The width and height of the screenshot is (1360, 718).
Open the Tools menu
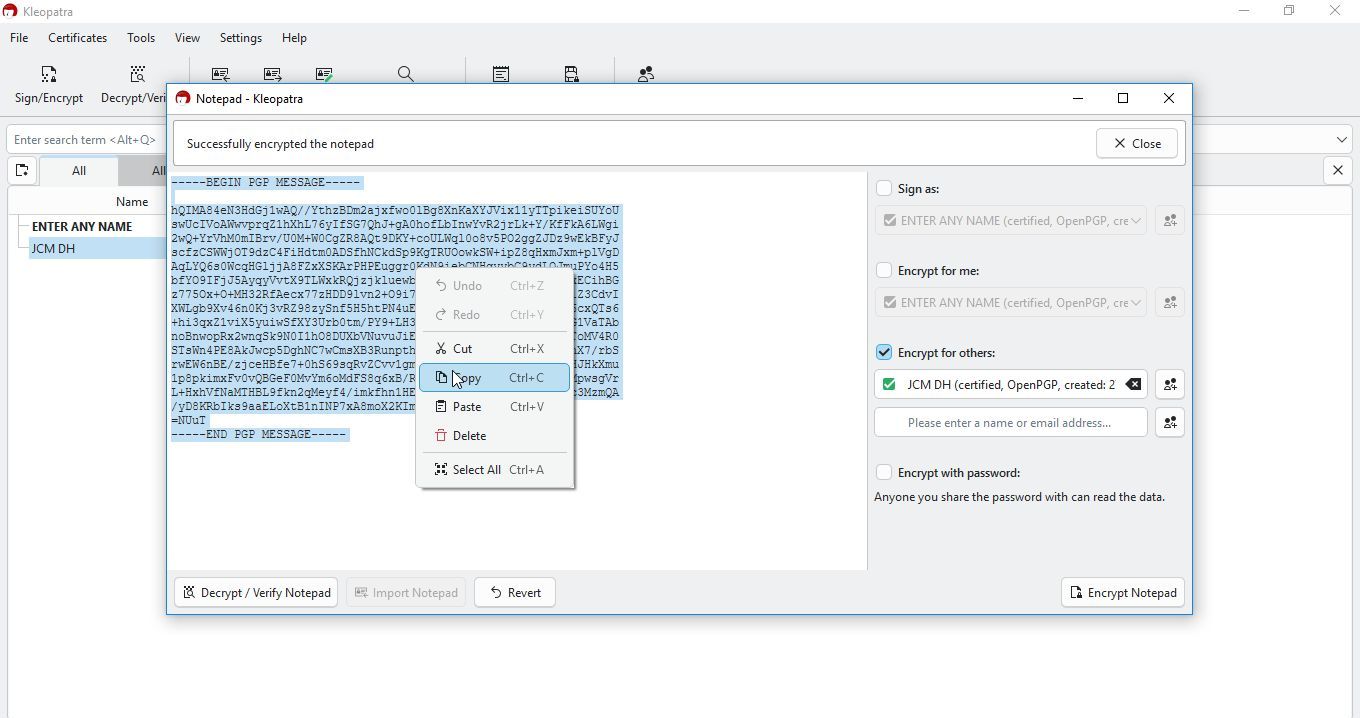(141, 38)
